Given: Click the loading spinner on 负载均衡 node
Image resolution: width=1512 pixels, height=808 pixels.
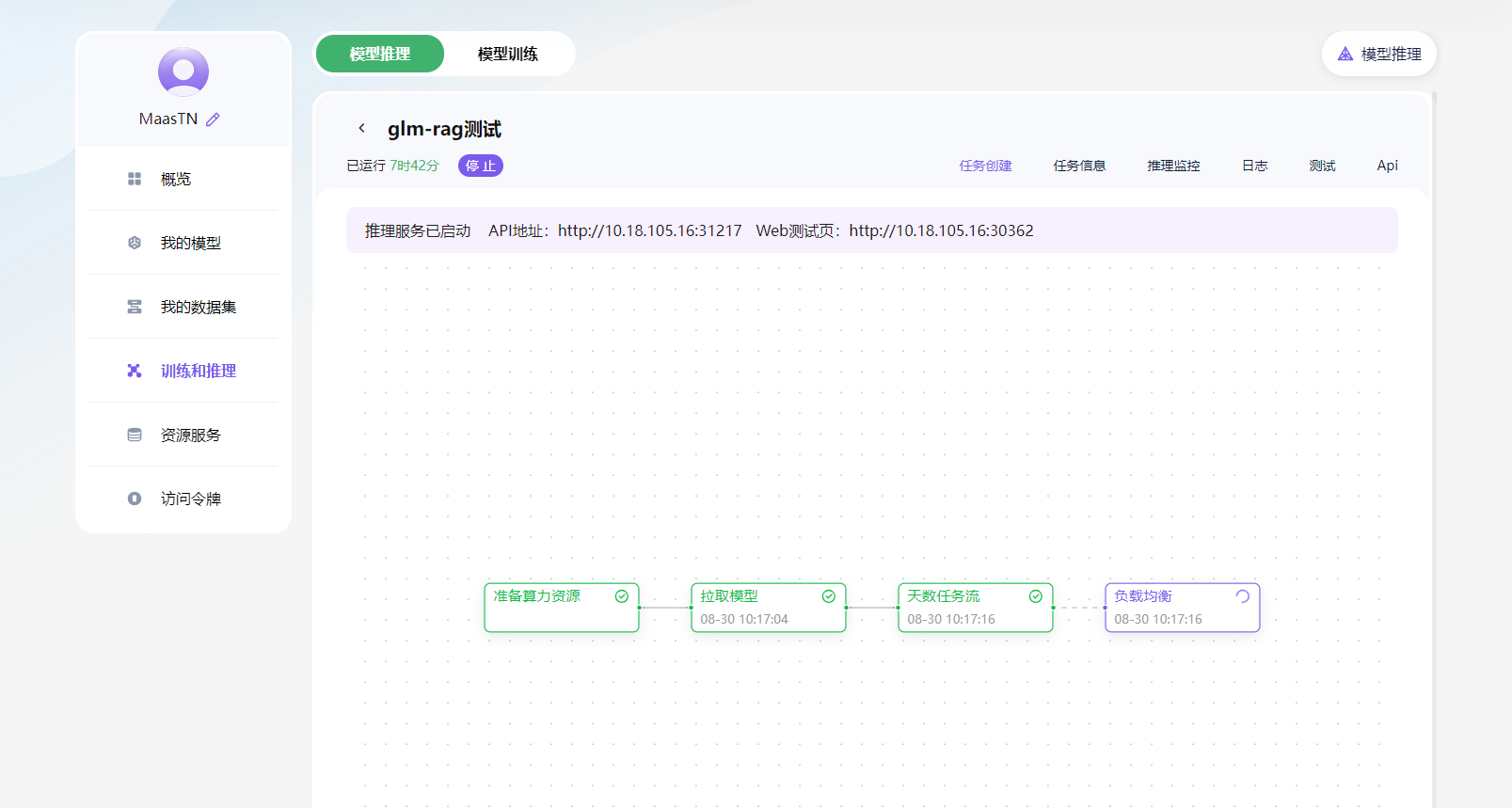Looking at the screenshot, I should (1243, 596).
